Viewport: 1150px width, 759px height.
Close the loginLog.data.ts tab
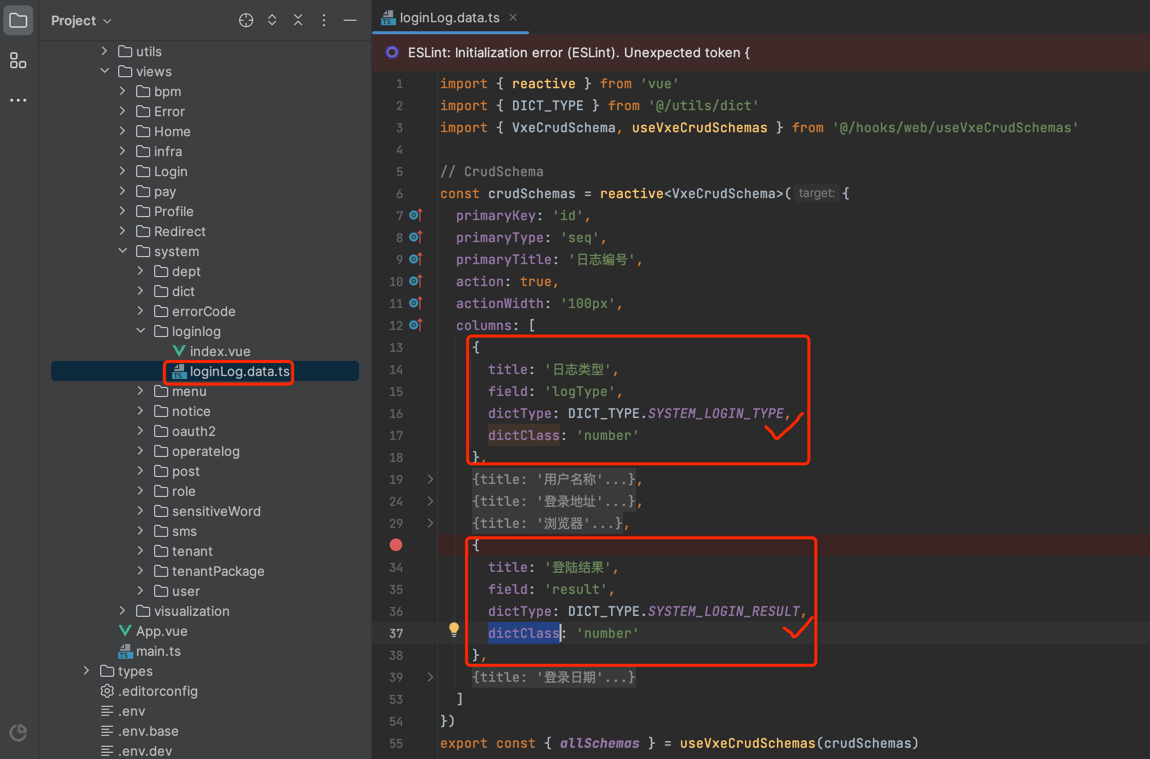coord(513,18)
